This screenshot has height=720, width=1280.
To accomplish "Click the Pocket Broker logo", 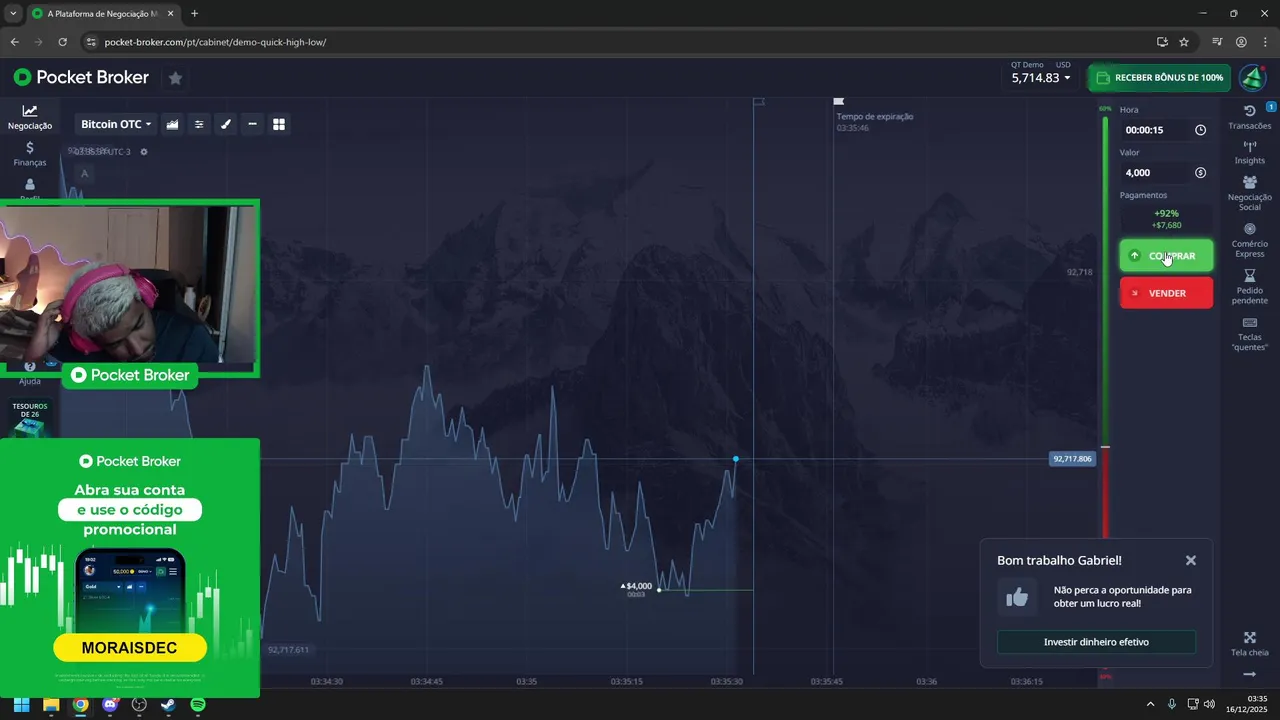I will coord(81,77).
